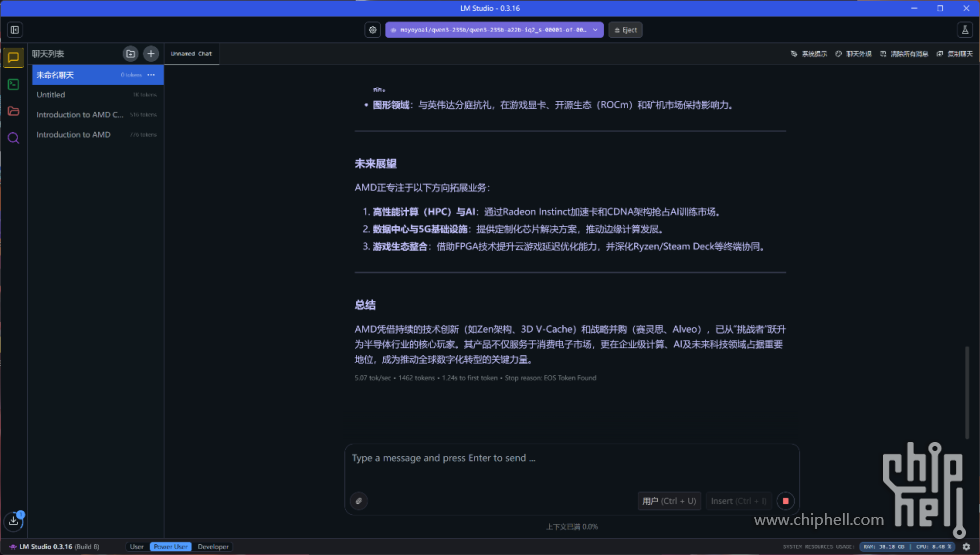
Task: Clear all messages in chat
Action: 904,54
